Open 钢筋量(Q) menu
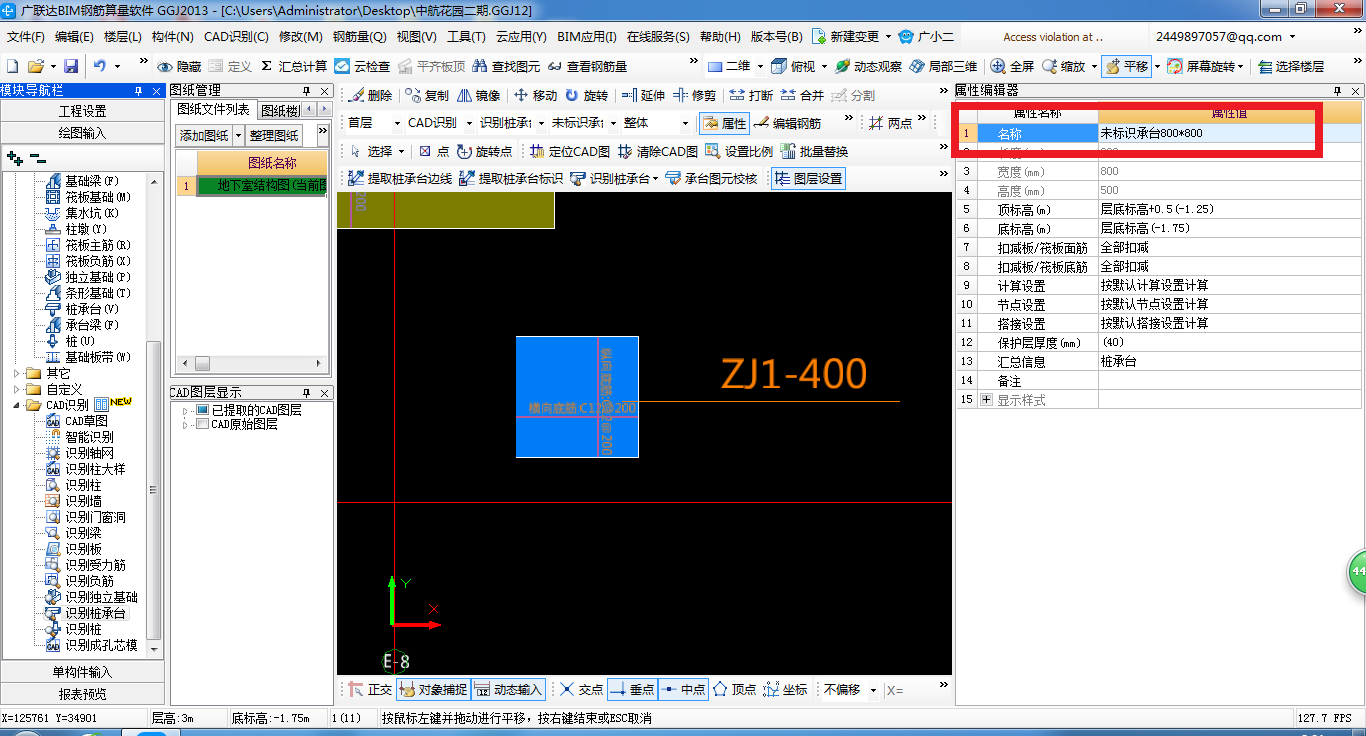This screenshot has width=1366, height=736. pos(360,37)
